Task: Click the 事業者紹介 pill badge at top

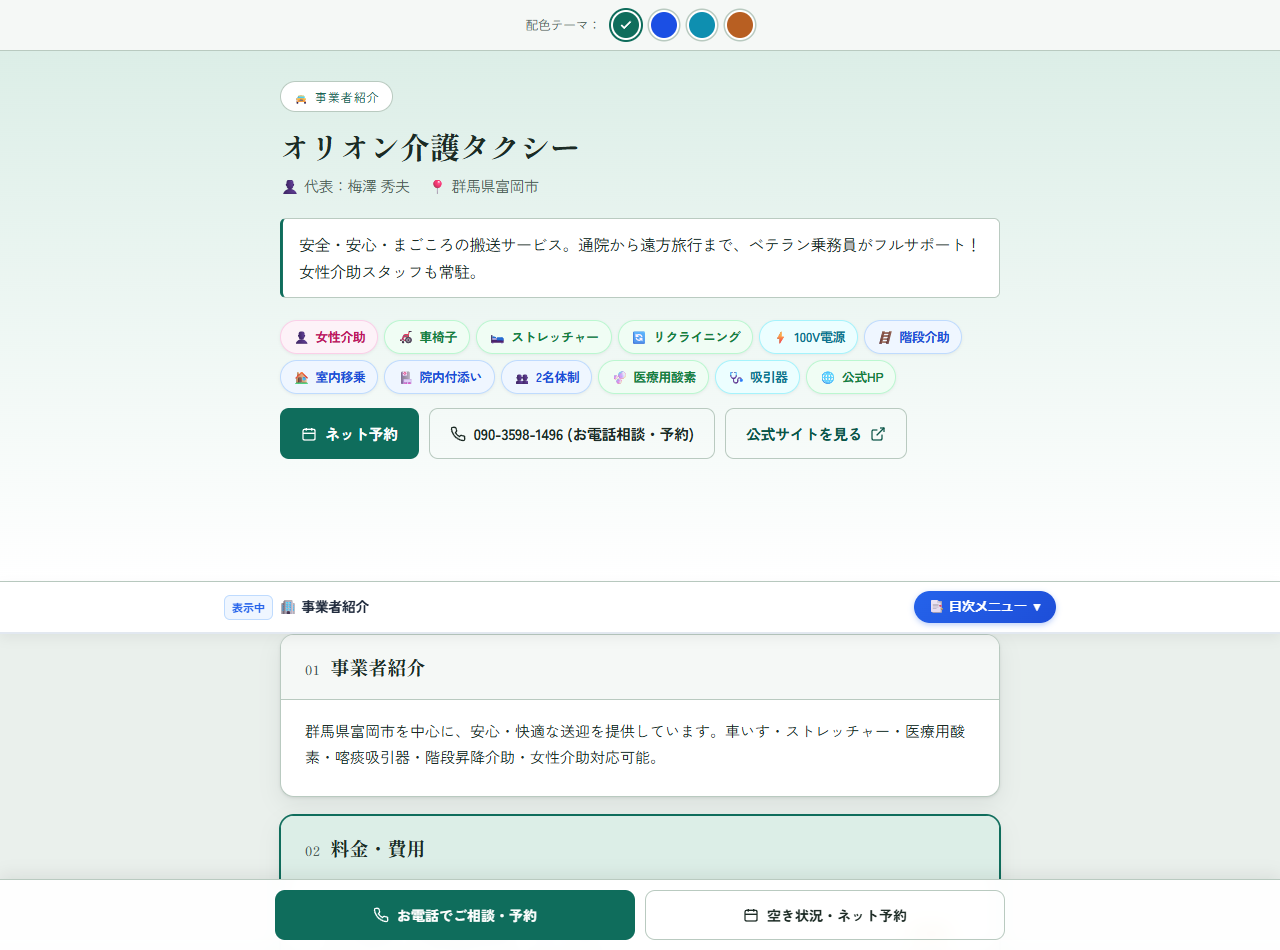Action: coord(336,97)
